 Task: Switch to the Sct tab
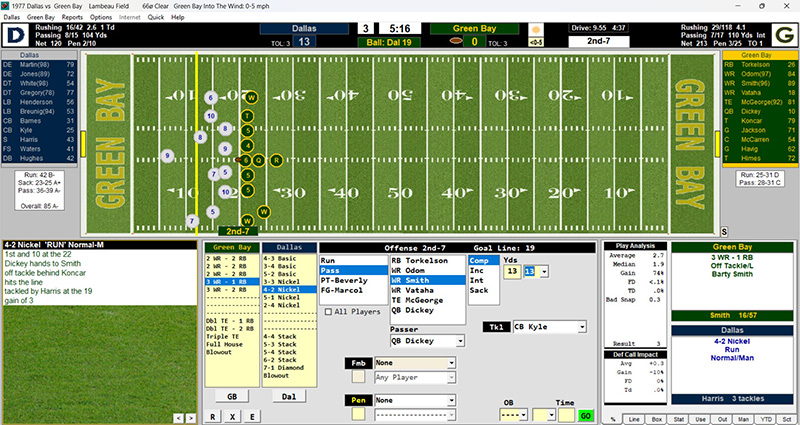(x=786, y=419)
